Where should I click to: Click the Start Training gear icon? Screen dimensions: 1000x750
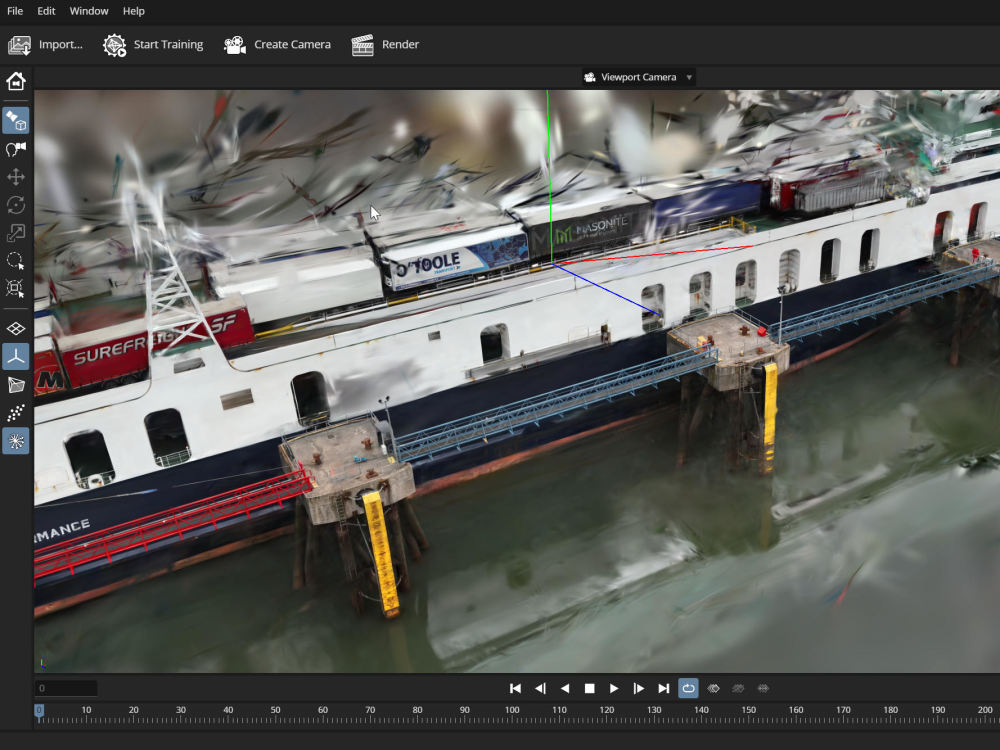[115, 45]
